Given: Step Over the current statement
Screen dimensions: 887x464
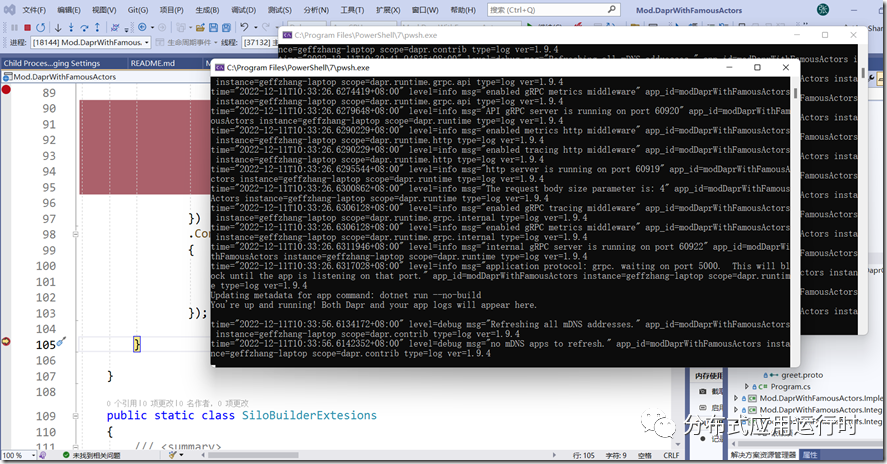Looking at the screenshot, I should (x=84, y=27).
